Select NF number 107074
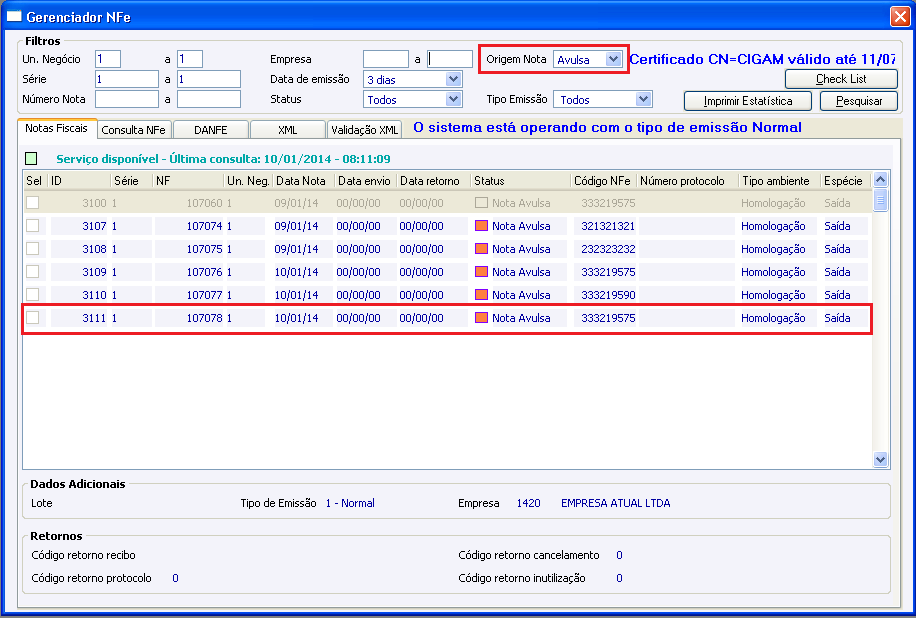 pyautogui.click(x=204, y=226)
